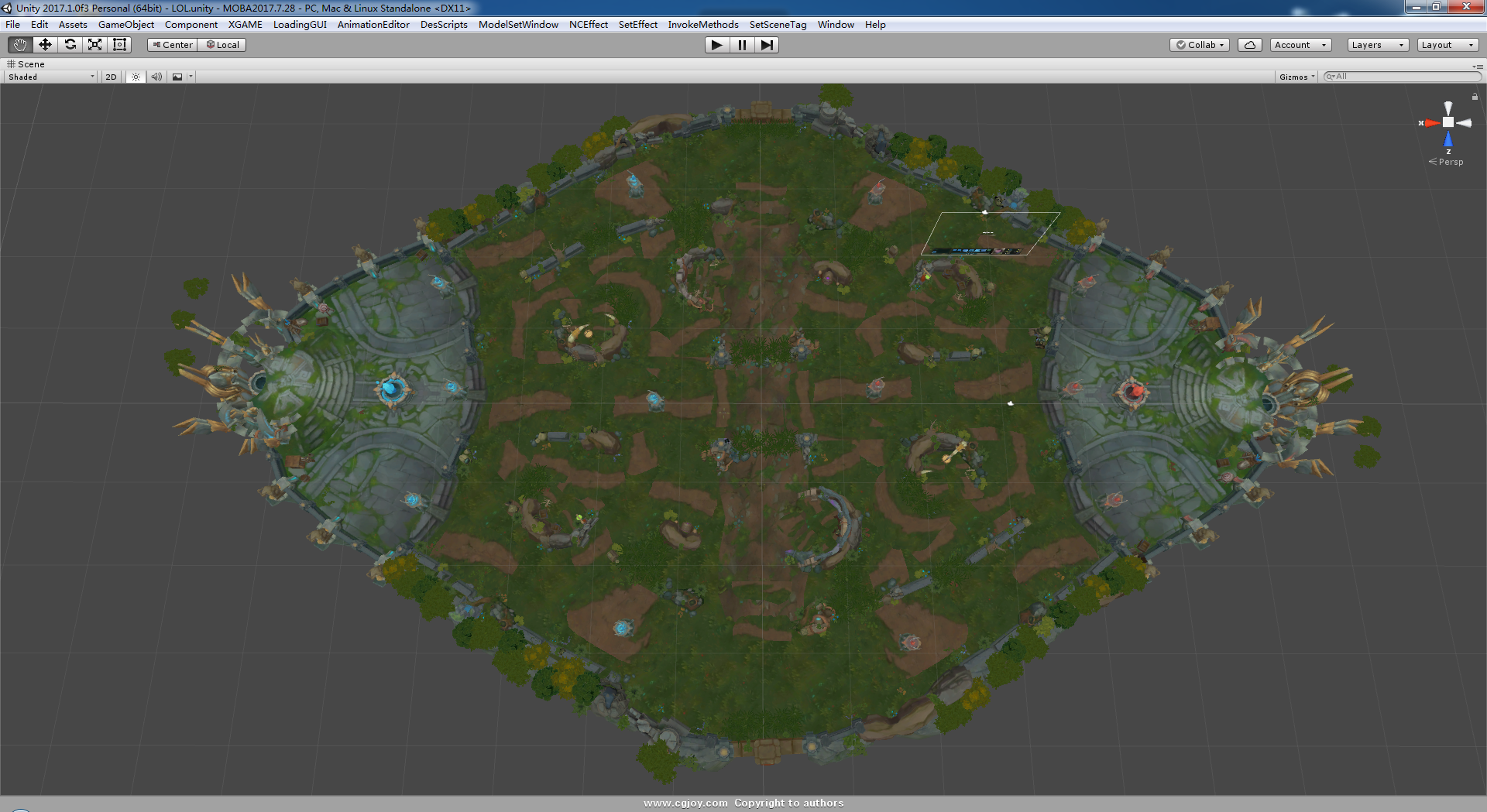
Task: Open the AnimationEditor menu
Action: [373, 25]
